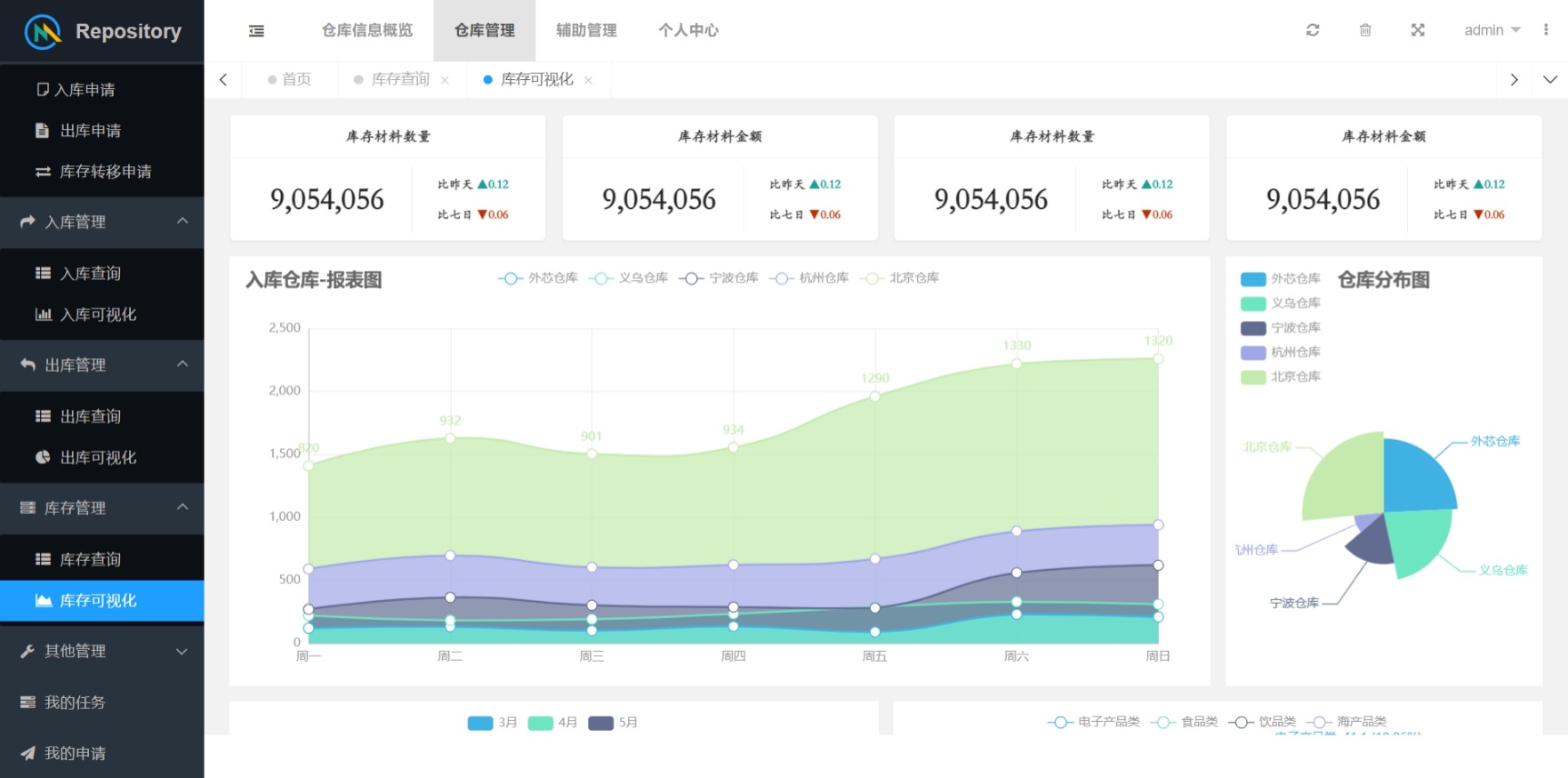
Task: Toggle 外芯仓库 series in area chart legend
Action: pyautogui.click(x=538, y=278)
